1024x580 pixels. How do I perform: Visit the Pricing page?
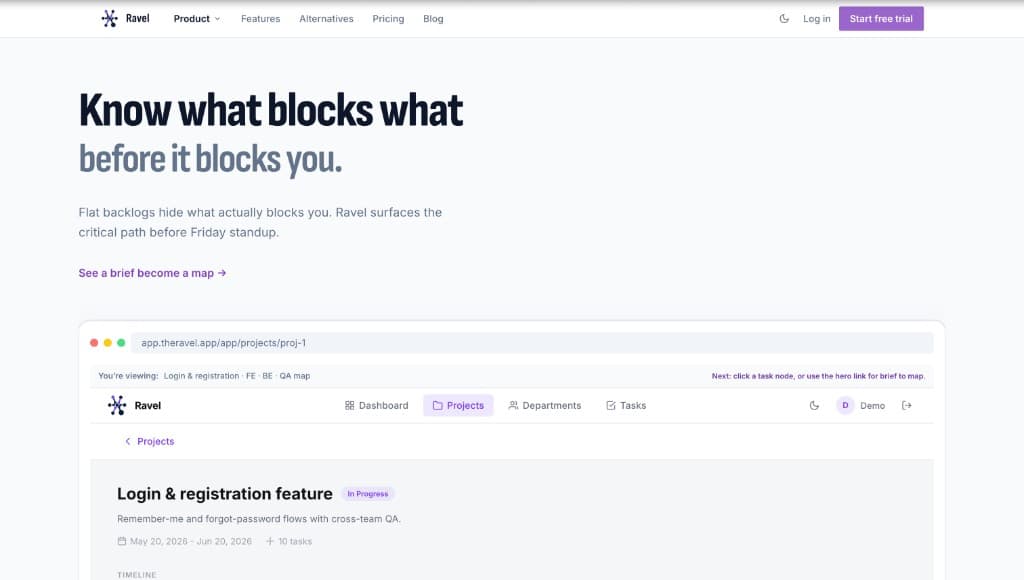388,19
